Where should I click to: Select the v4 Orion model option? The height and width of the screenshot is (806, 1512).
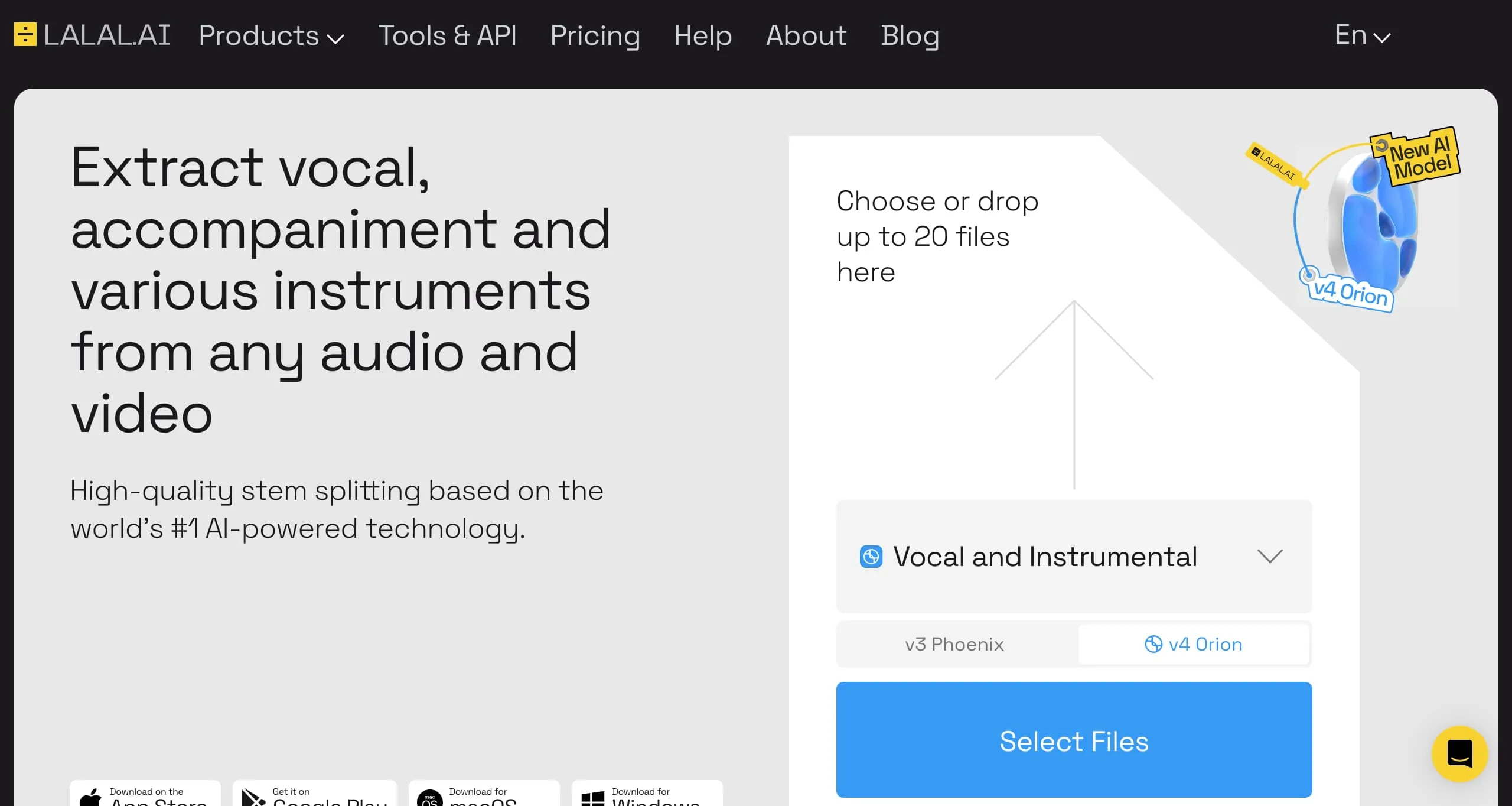coord(1194,644)
